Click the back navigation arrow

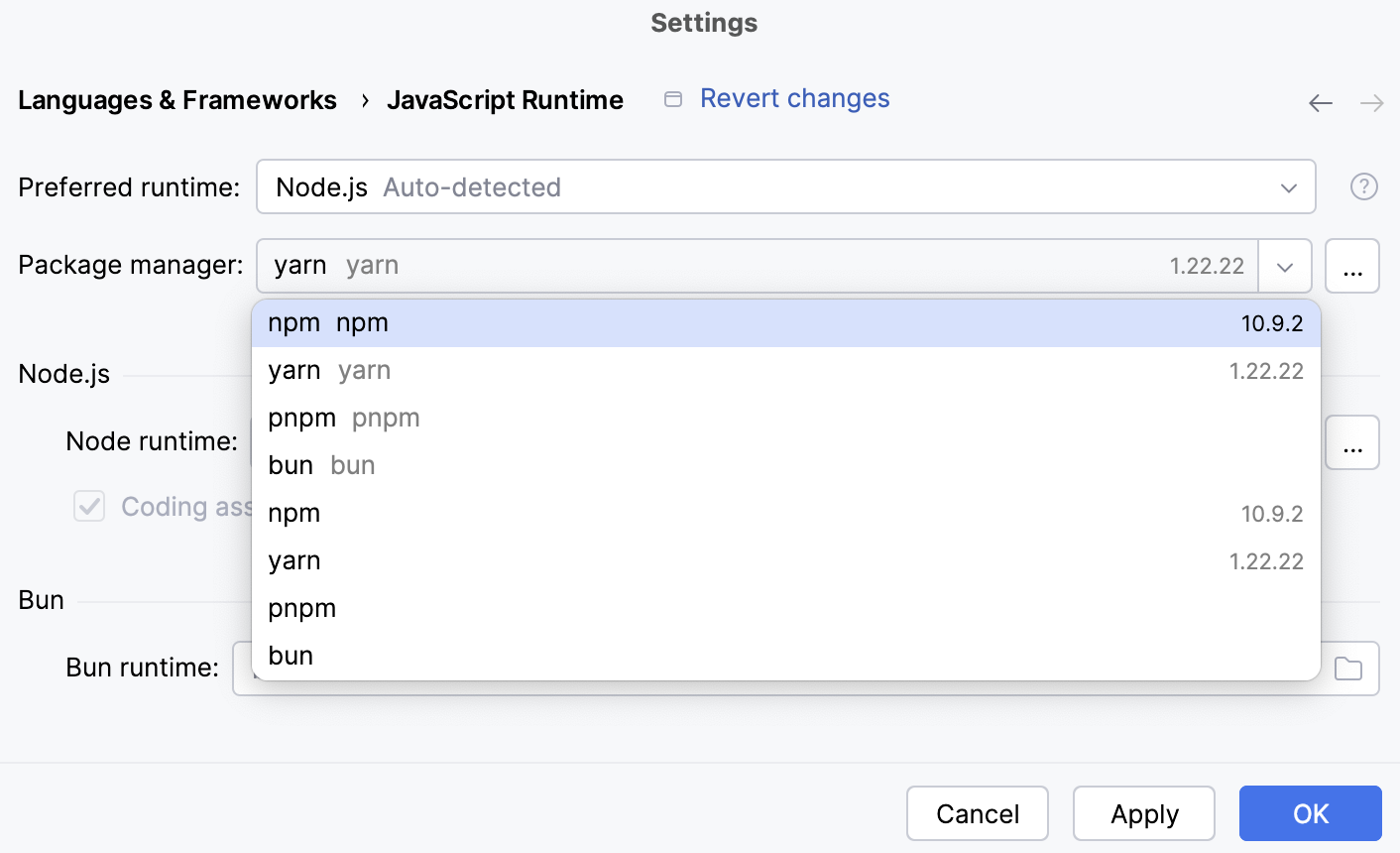click(1321, 102)
